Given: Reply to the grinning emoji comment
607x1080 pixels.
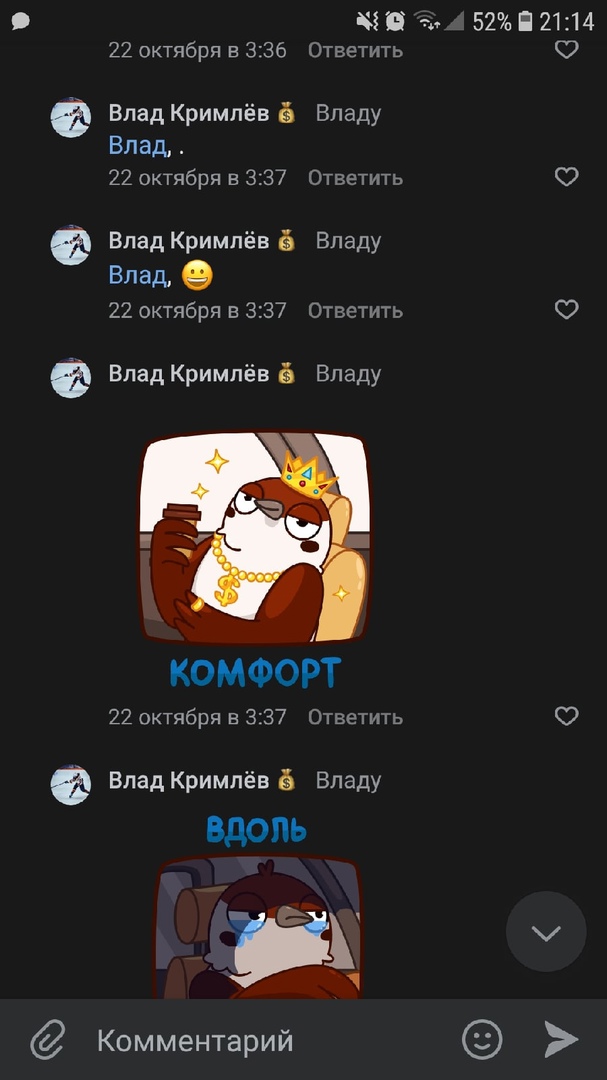Looking at the screenshot, I should point(355,311).
